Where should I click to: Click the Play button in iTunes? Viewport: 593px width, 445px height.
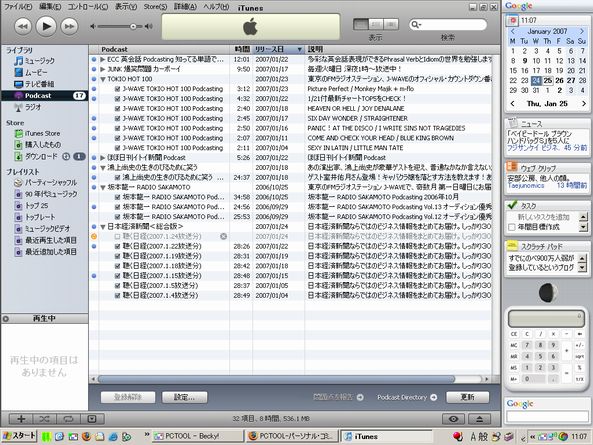46,26
